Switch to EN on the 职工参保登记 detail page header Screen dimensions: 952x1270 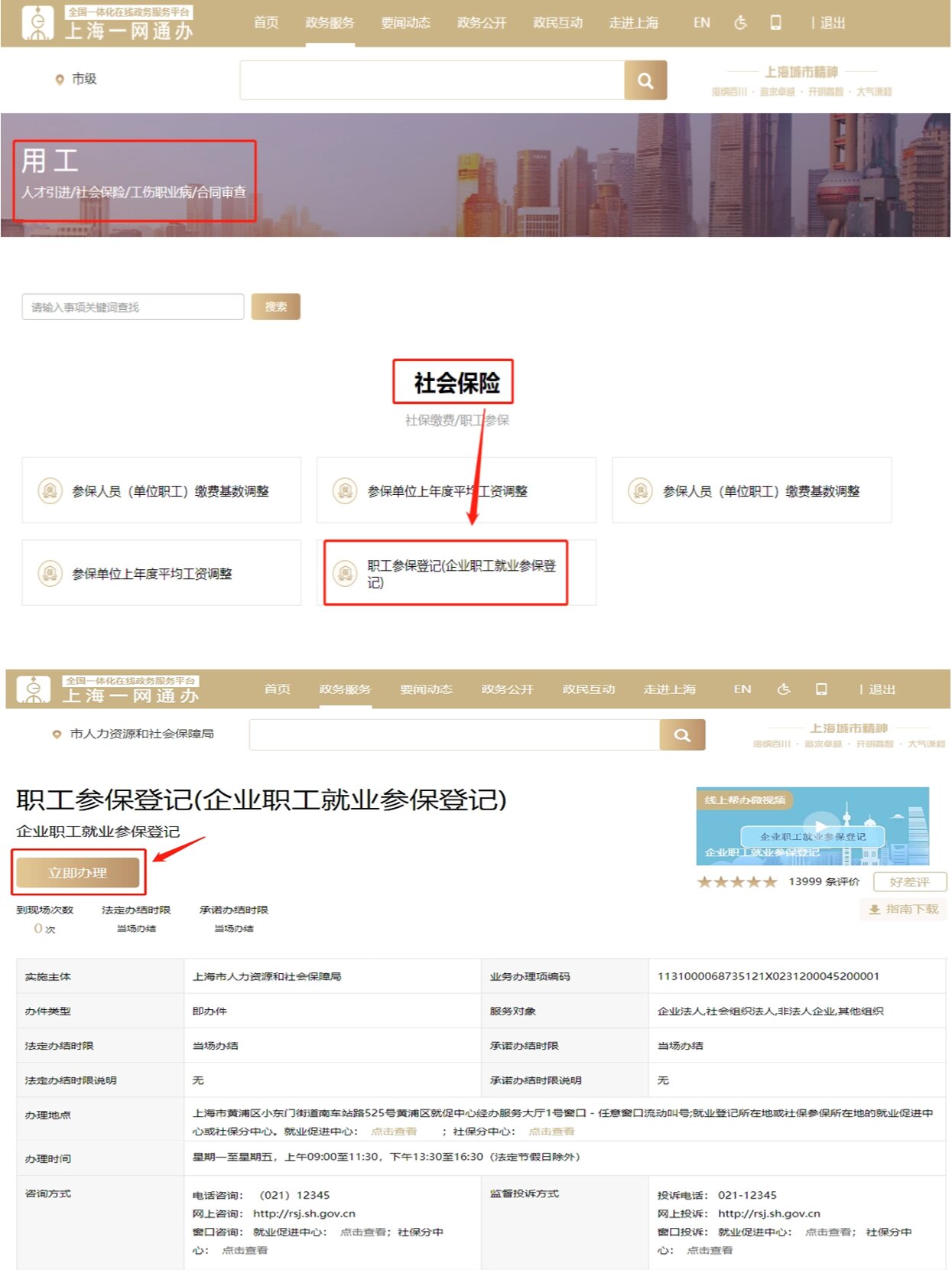(742, 689)
